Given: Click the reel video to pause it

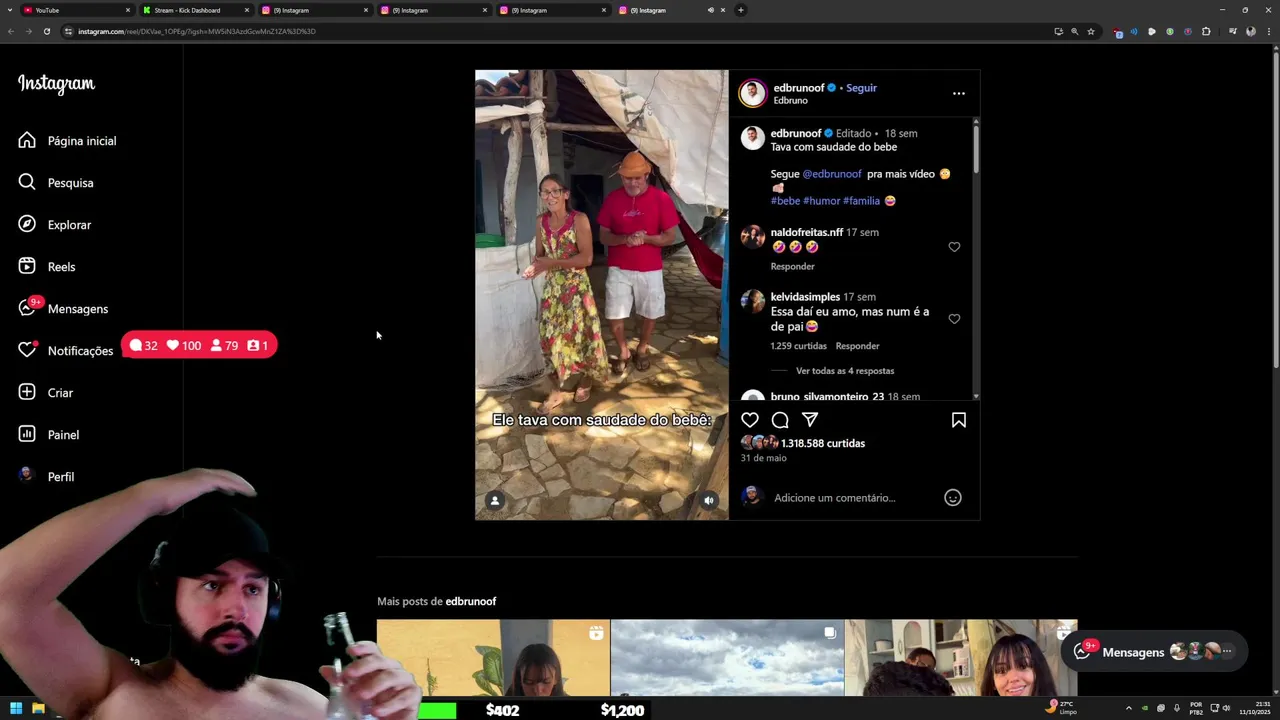Looking at the screenshot, I should click(x=601, y=295).
